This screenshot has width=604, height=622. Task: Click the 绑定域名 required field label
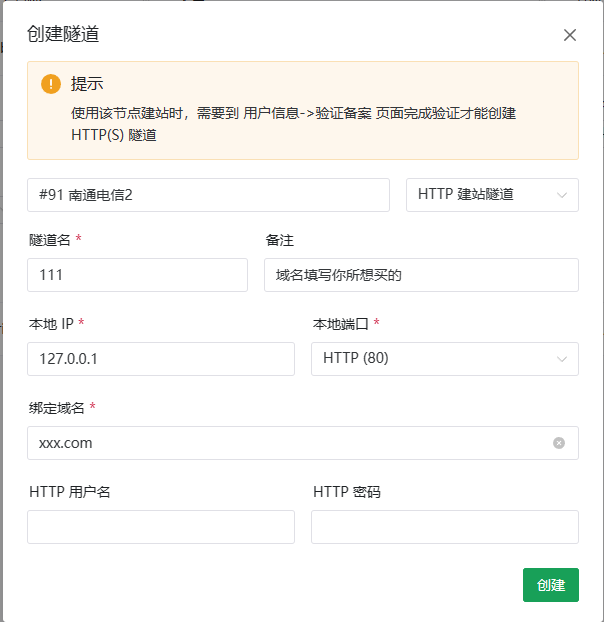tap(57, 407)
